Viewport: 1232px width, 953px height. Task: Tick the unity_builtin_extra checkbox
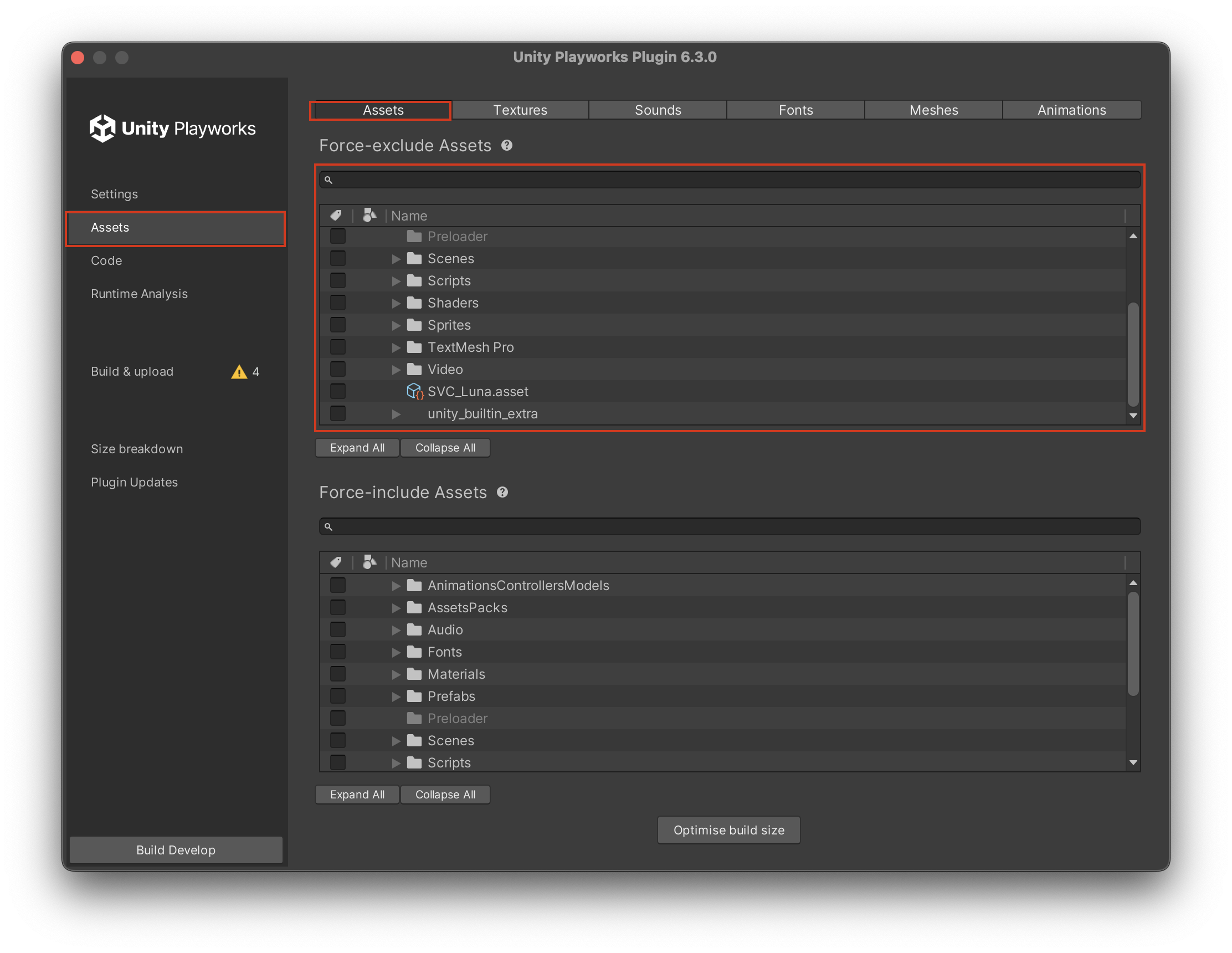[x=338, y=413]
